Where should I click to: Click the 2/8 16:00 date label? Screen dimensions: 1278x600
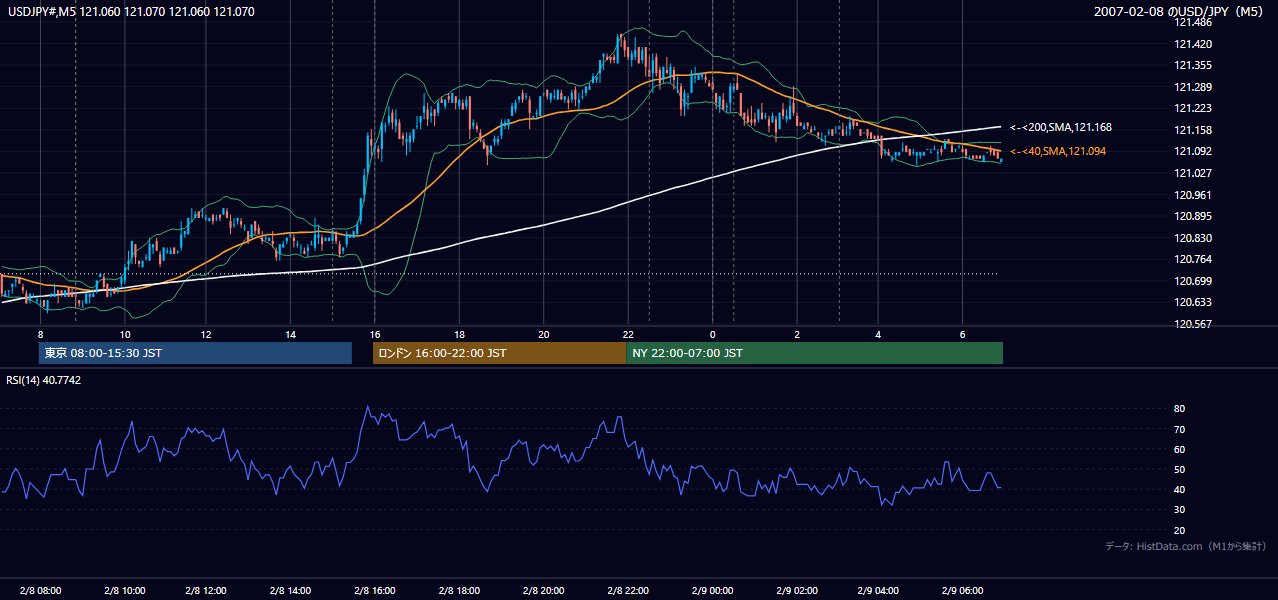pos(377,589)
